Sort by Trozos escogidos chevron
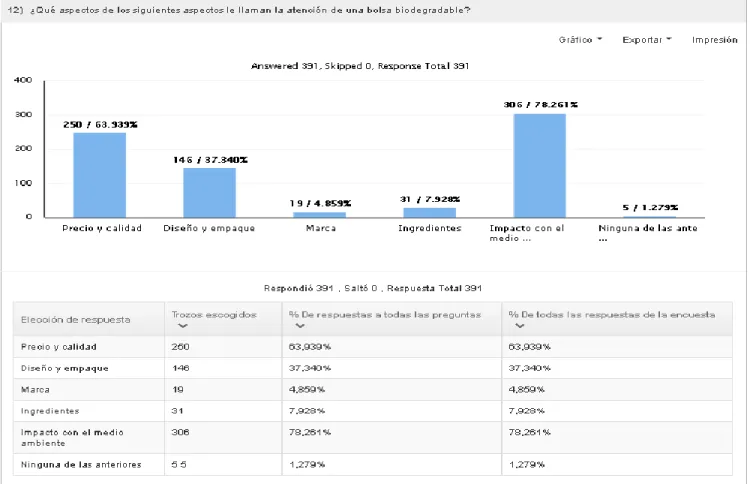Image resolution: width=750 pixels, height=484 pixels. pos(182,326)
